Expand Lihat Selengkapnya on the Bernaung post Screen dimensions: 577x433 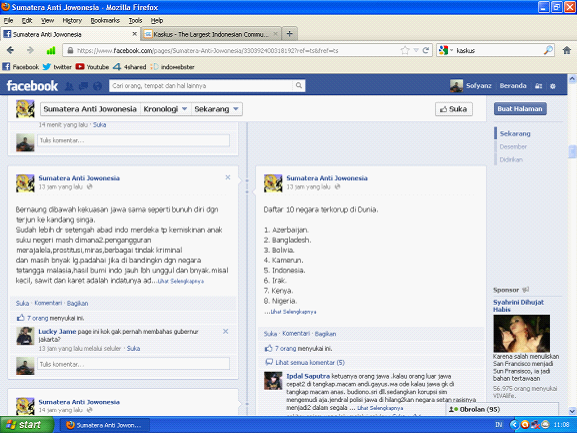(181, 281)
